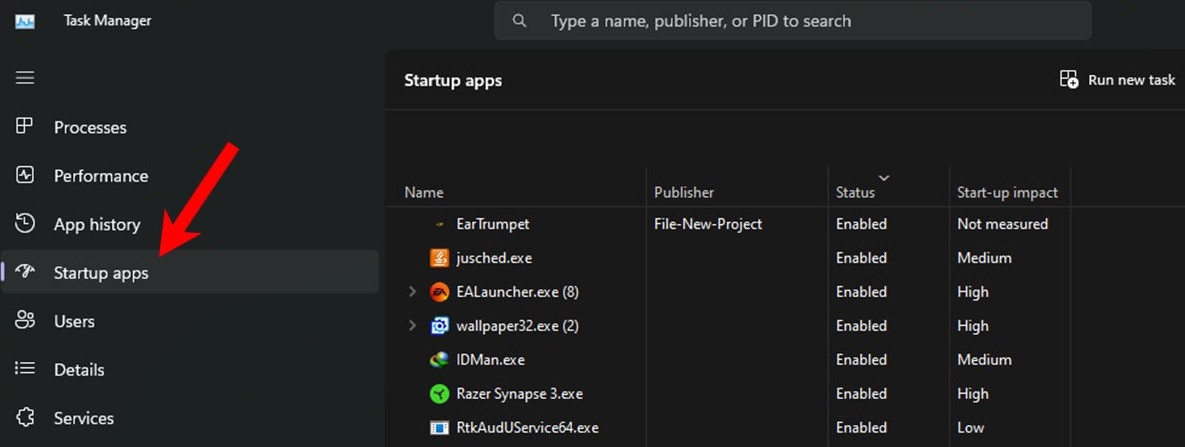Click the Task Manager app icon
Viewport: 1185px width, 447px height.
[x=25, y=20]
